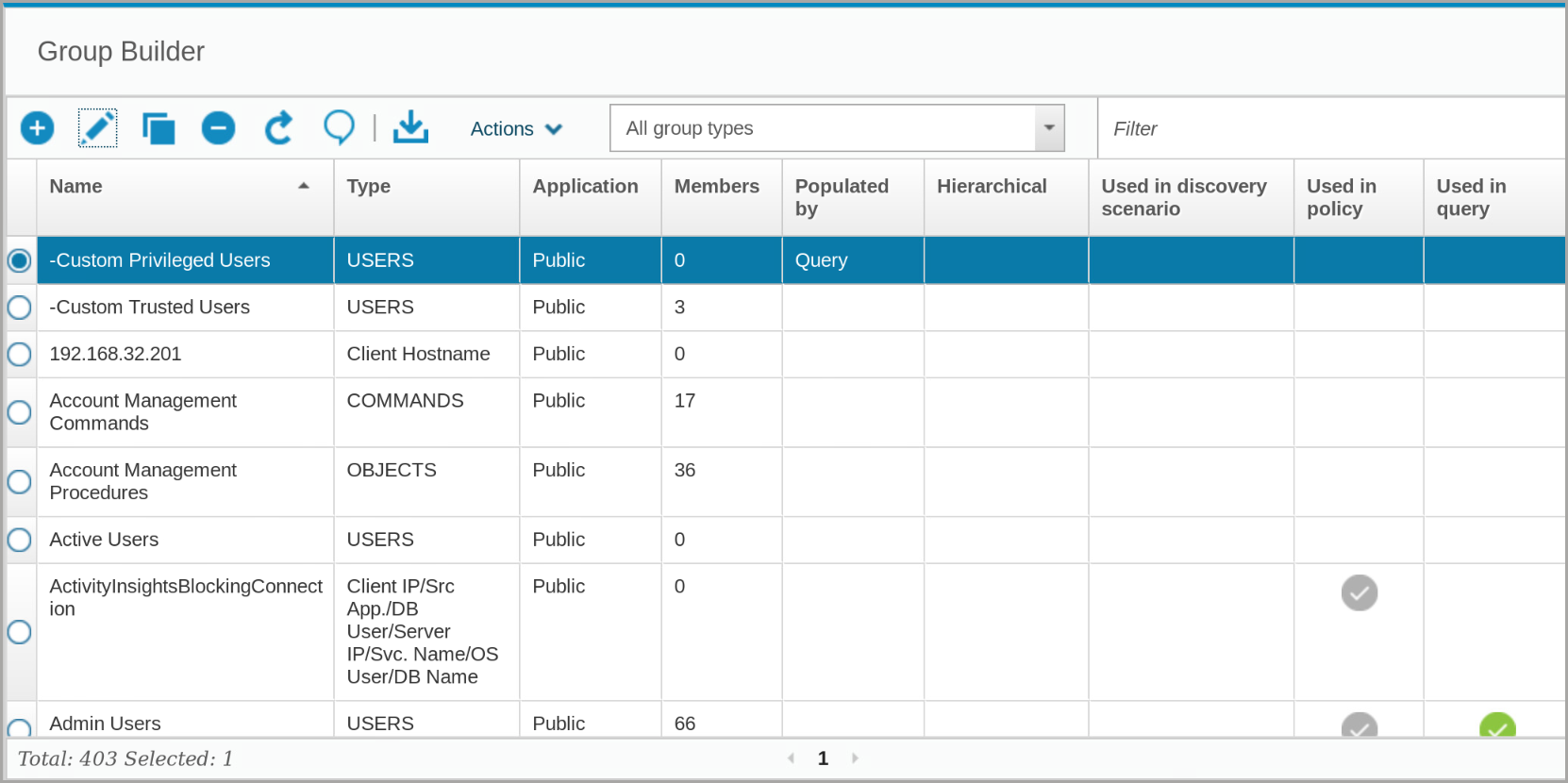Click the Account Management Procedures name cell
Image resolution: width=1568 pixels, height=783 pixels.
point(185,482)
